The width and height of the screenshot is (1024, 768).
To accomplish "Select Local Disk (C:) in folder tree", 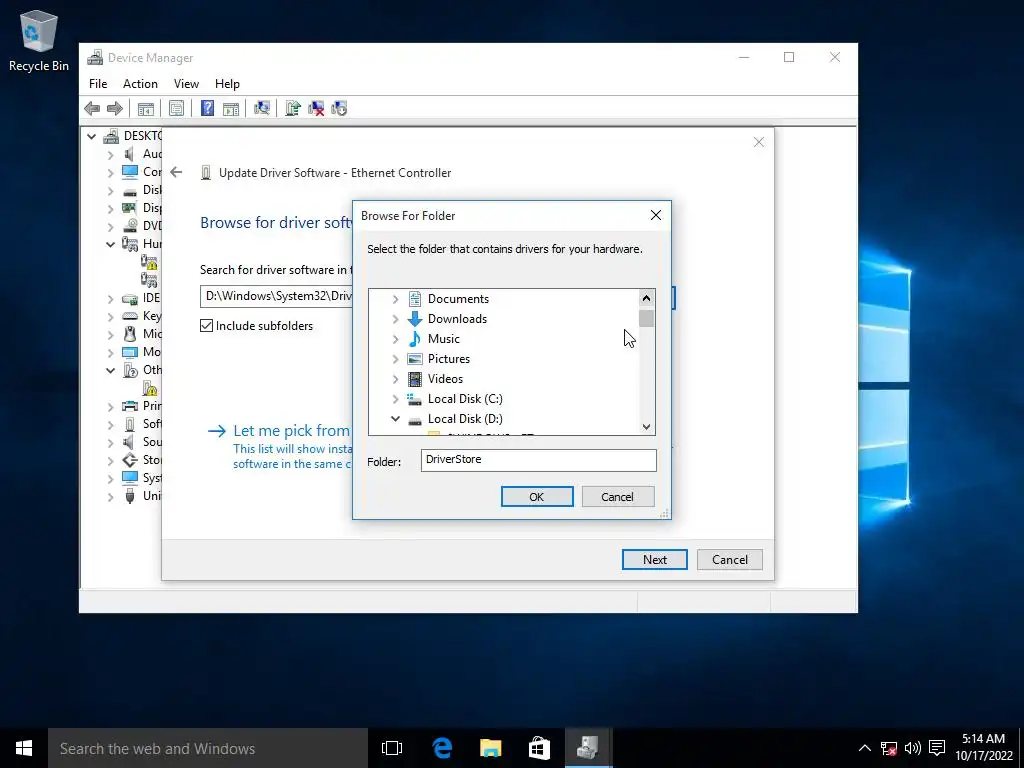I will click(465, 399).
